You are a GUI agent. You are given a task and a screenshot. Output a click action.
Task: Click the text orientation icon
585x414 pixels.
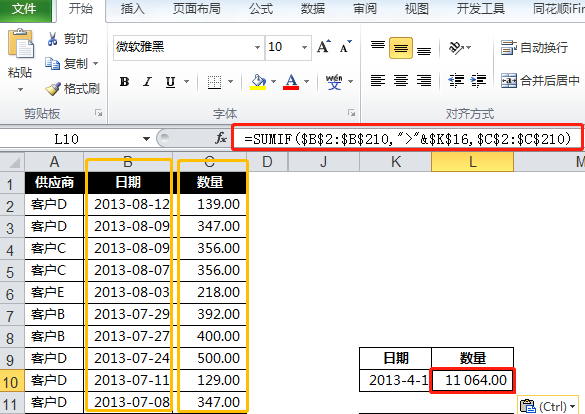[x=456, y=48]
